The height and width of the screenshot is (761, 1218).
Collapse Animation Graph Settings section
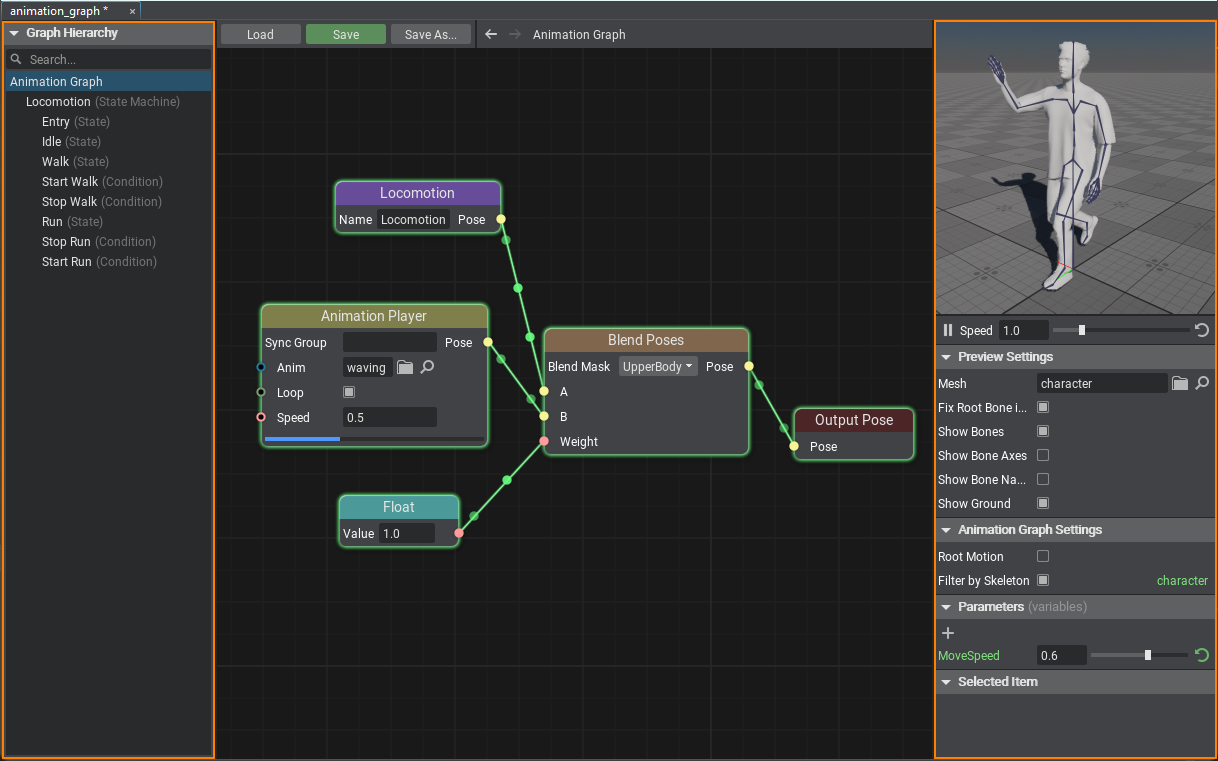pos(946,530)
